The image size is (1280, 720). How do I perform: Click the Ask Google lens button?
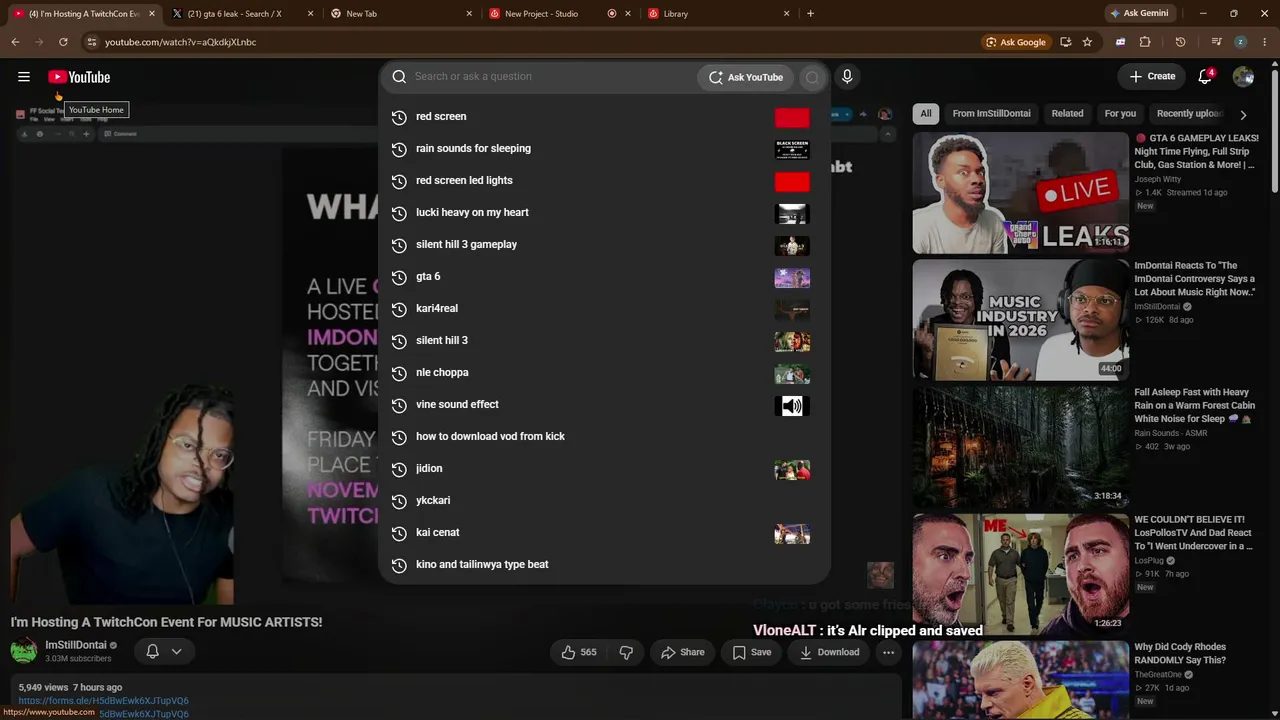tap(1016, 42)
